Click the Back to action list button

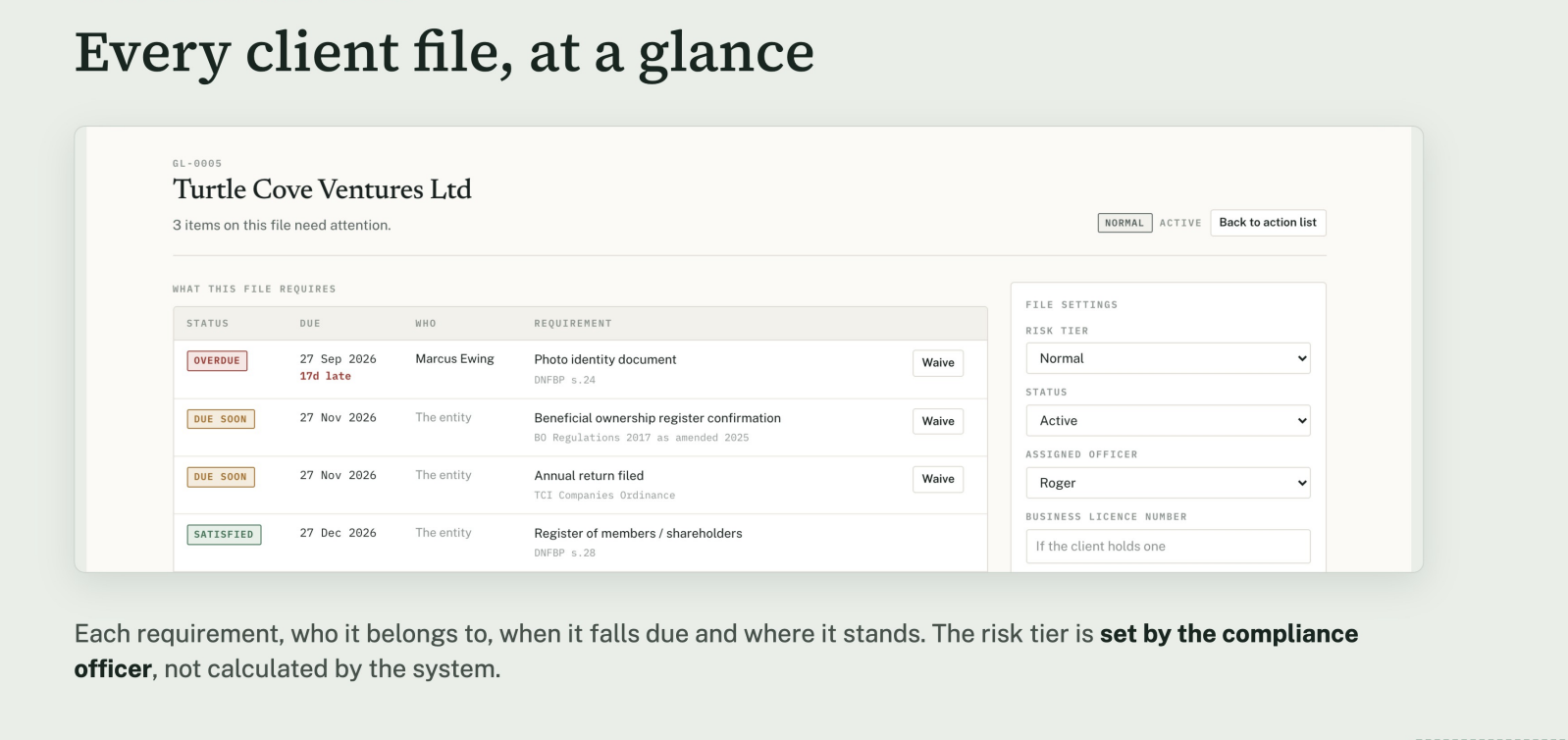pos(1268,223)
